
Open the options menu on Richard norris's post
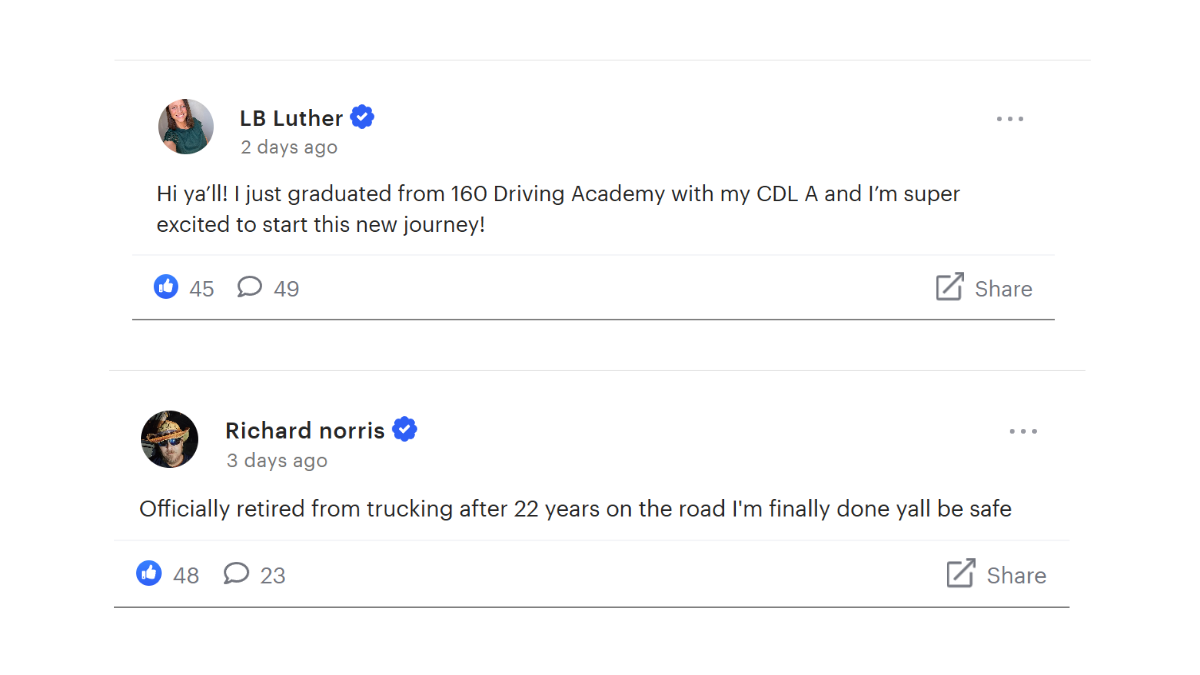(1023, 430)
